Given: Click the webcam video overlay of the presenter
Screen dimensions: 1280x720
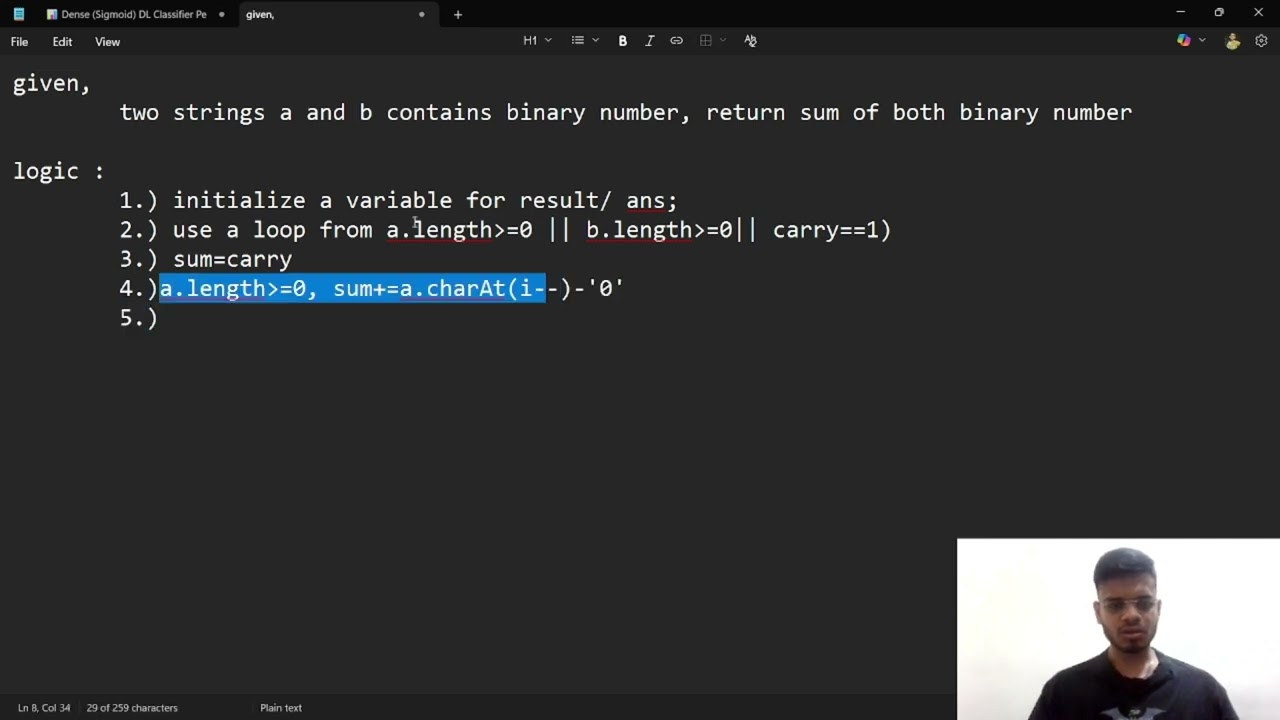Looking at the screenshot, I should click(x=1118, y=629).
